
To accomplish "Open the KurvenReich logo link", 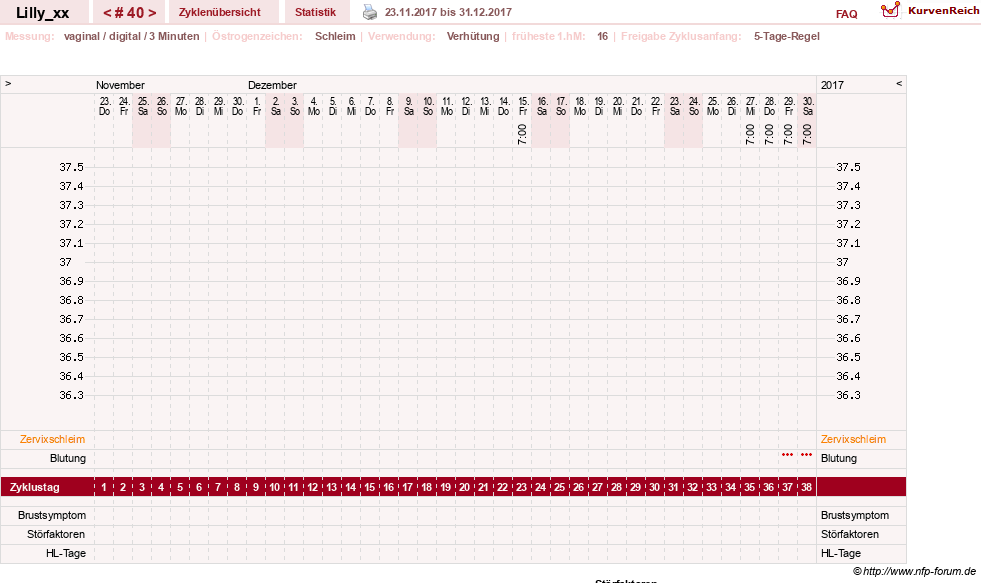I will [x=930, y=11].
